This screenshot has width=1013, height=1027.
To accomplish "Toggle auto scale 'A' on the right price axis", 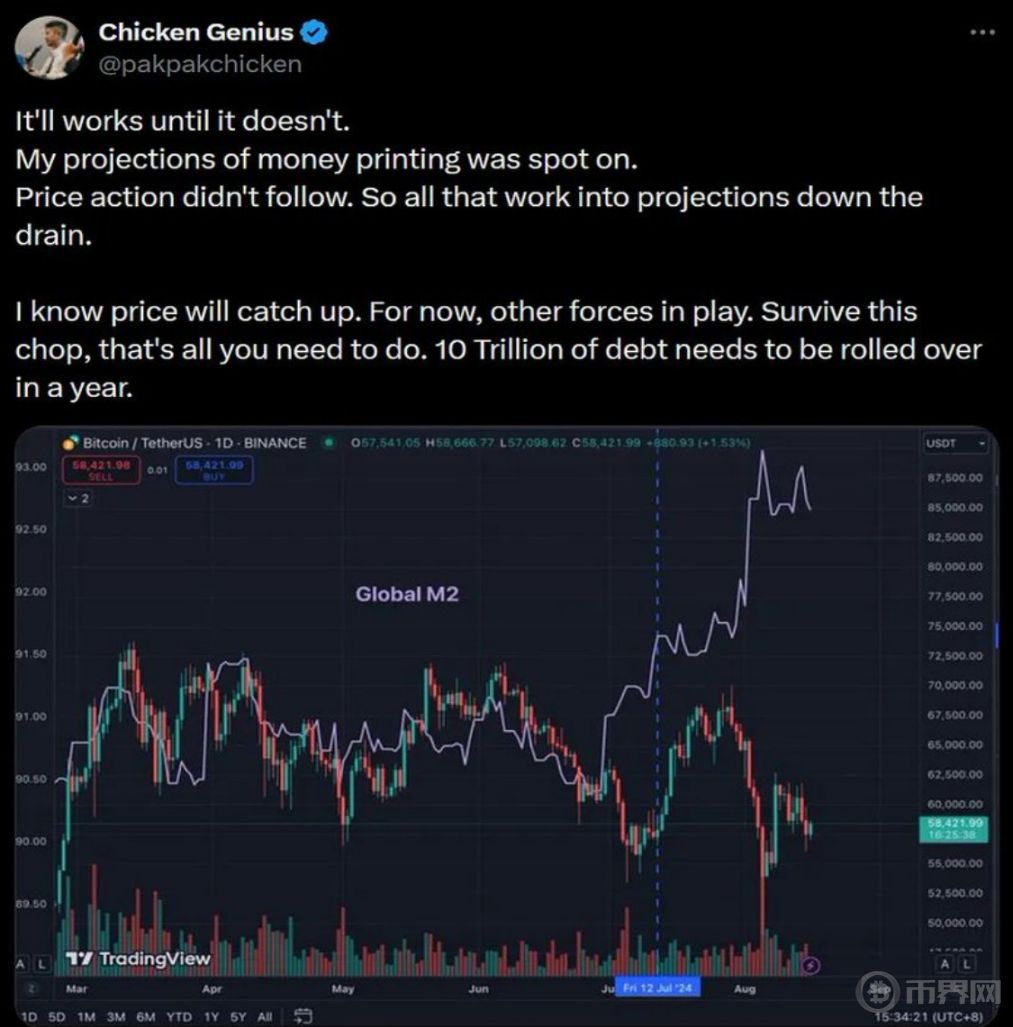I will point(946,964).
